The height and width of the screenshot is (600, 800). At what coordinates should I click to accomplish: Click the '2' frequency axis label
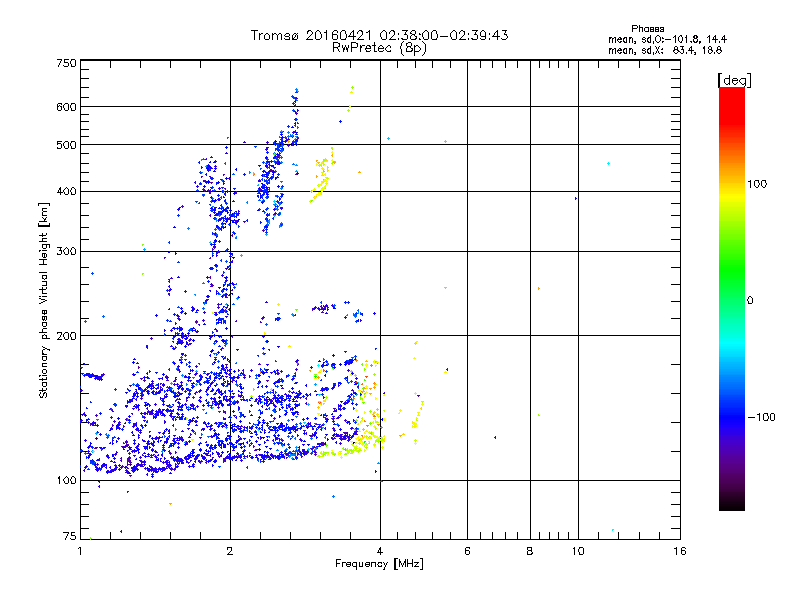pyautogui.click(x=230, y=551)
